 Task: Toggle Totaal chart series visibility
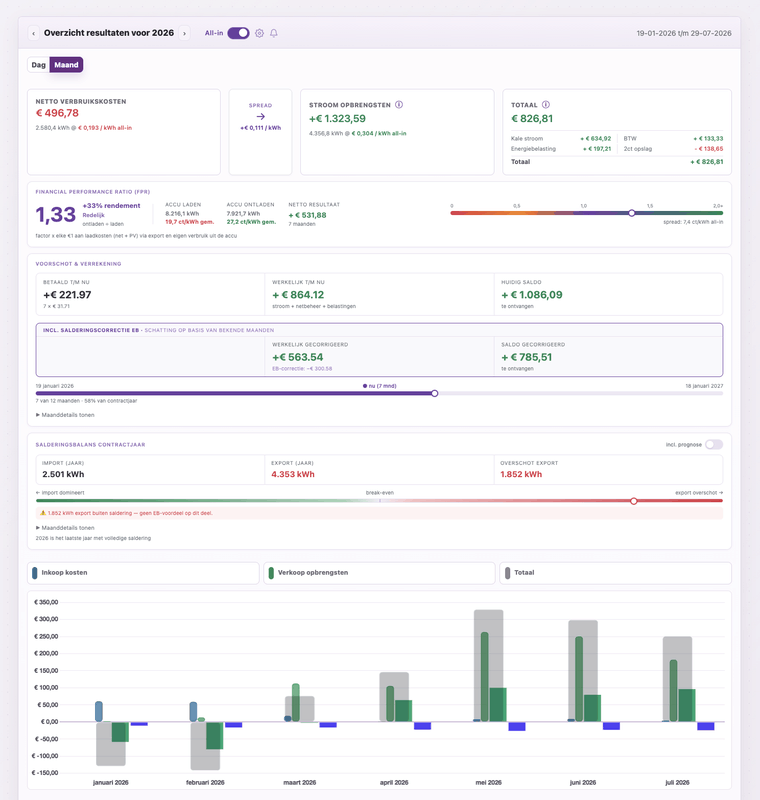pos(615,573)
